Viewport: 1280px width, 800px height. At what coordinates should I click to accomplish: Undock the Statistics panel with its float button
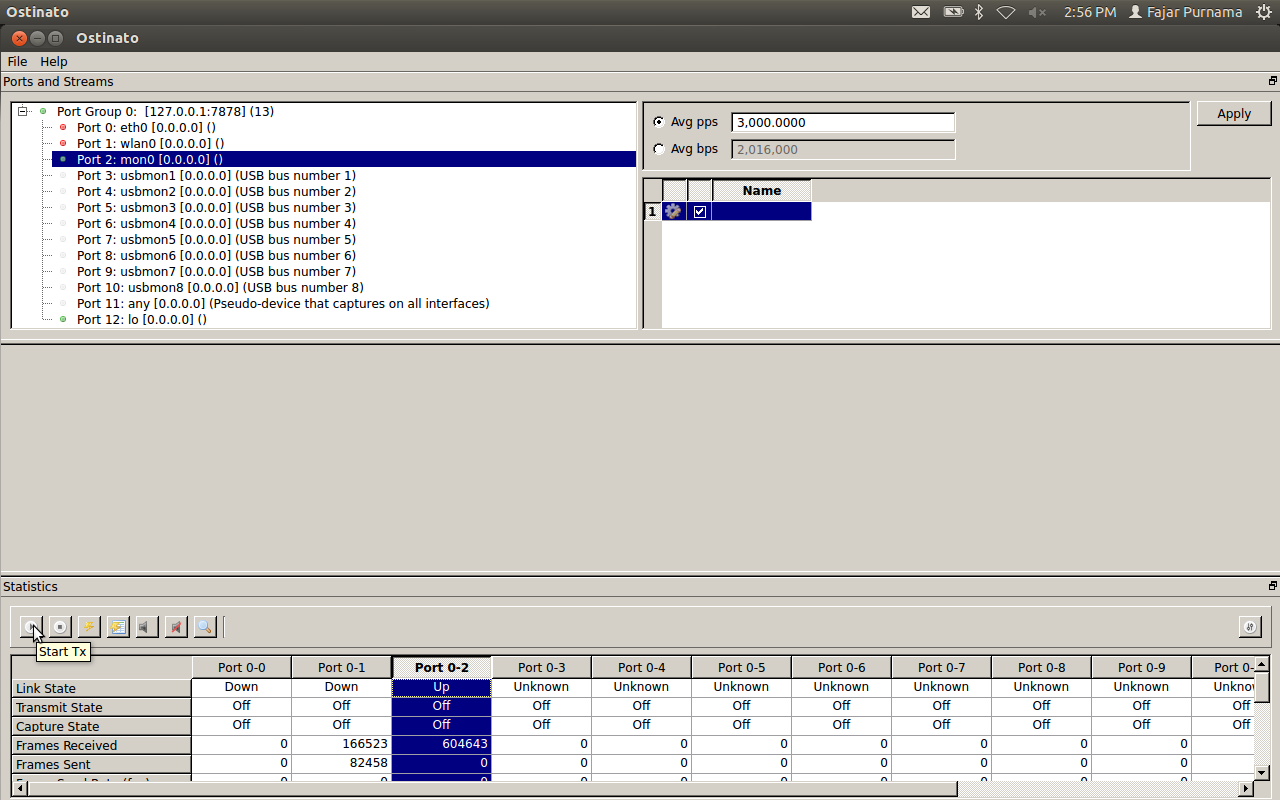click(x=1273, y=586)
